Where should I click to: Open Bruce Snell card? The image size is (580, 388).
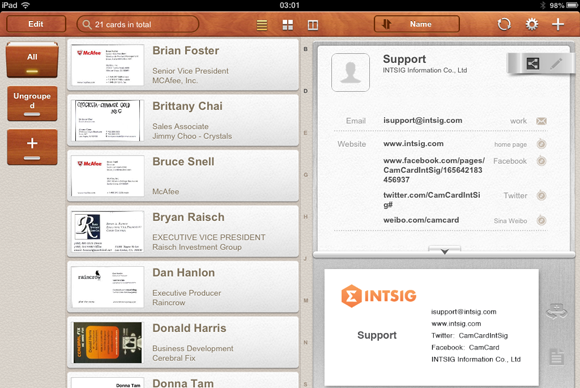tap(183, 176)
